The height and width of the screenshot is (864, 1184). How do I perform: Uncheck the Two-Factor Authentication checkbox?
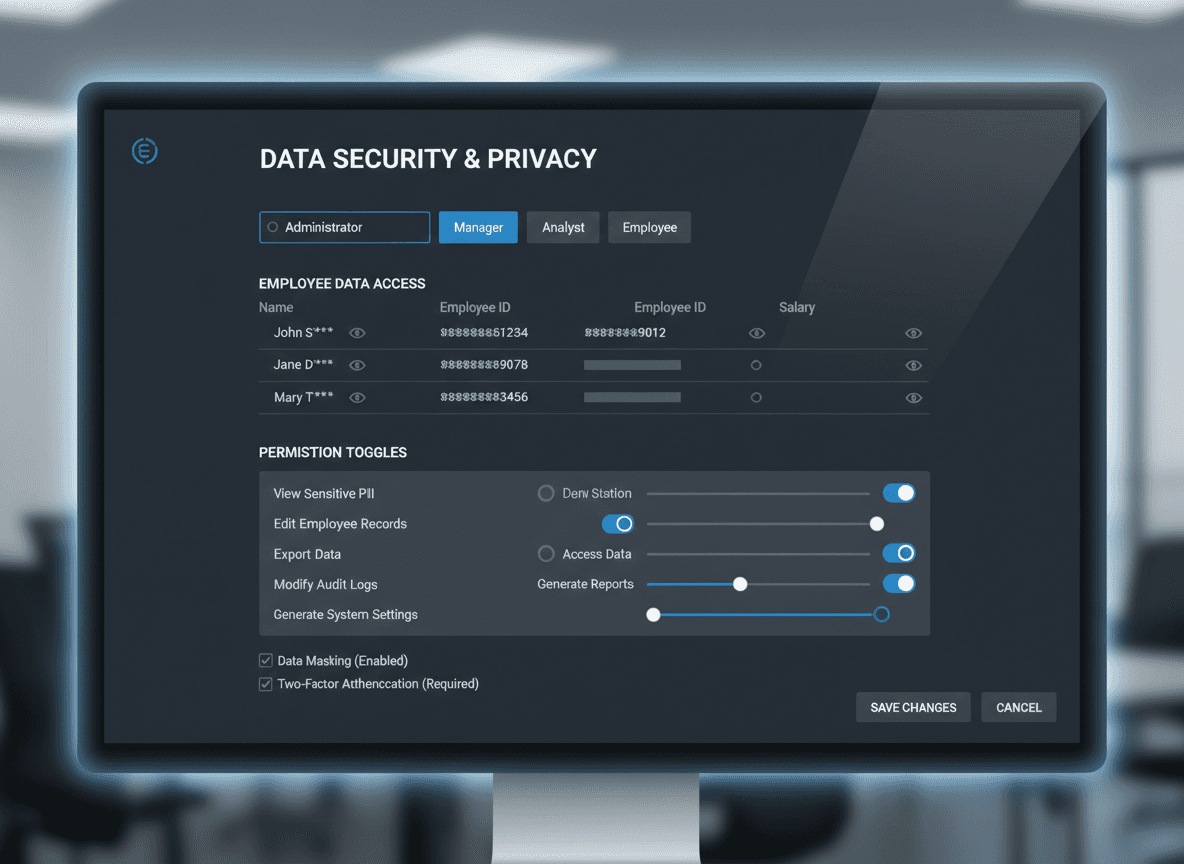click(x=266, y=683)
